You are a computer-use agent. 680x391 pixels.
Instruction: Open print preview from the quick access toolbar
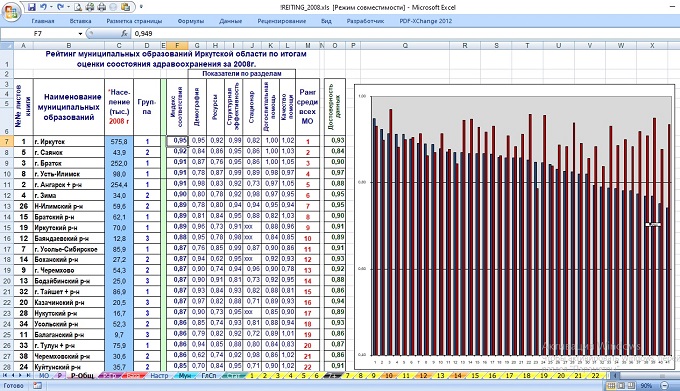tap(78, 7)
